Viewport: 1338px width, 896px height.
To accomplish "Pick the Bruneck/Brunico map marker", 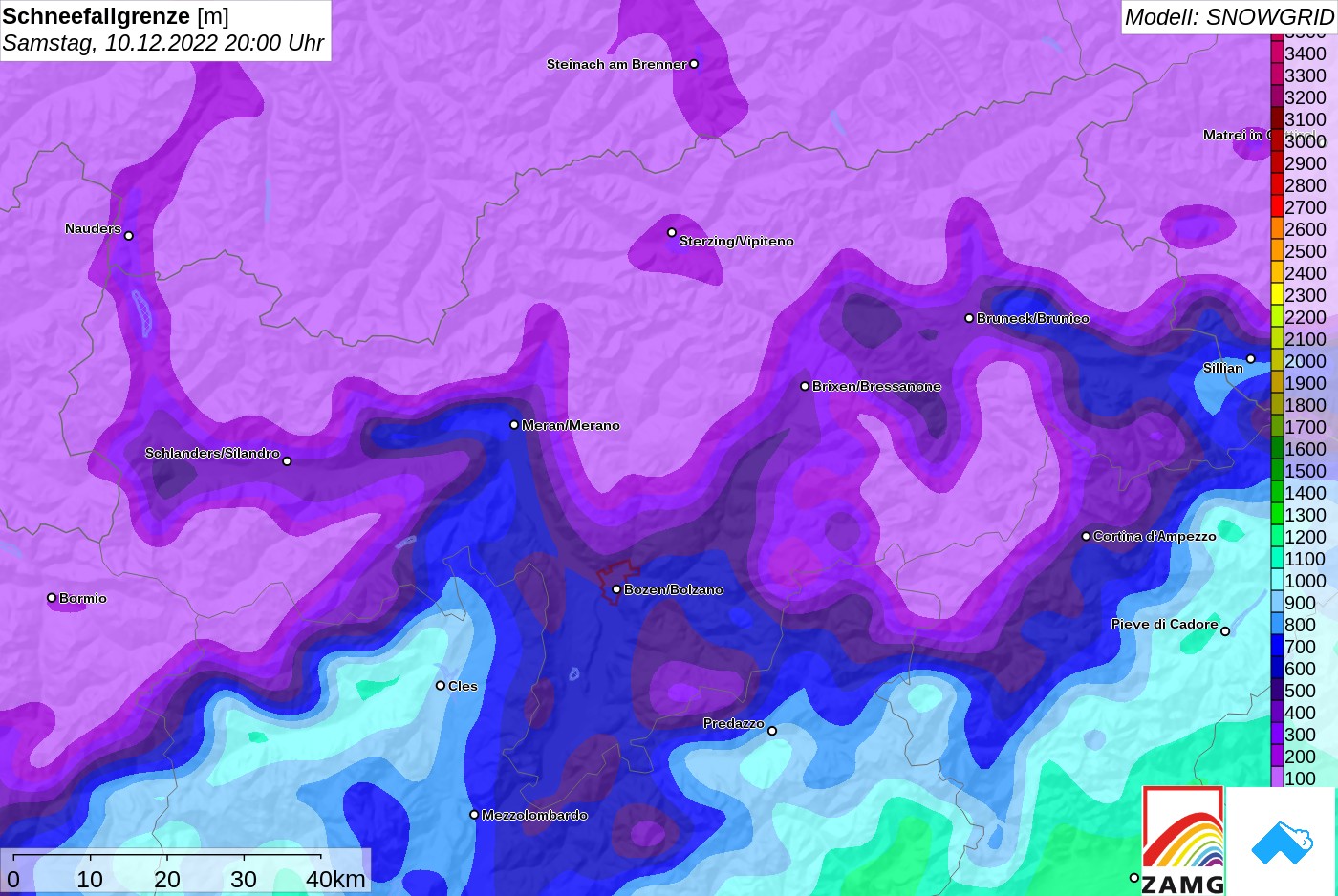I will [969, 318].
